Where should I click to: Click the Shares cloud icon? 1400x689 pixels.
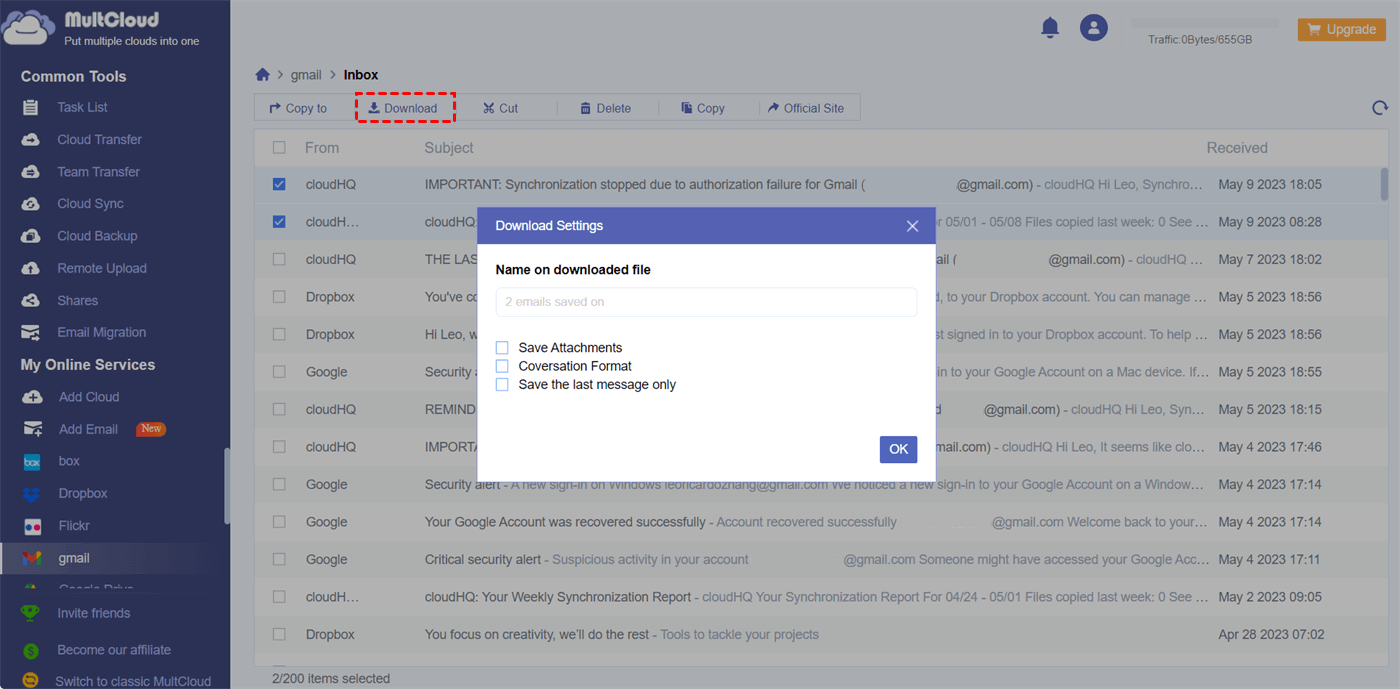[31, 300]
